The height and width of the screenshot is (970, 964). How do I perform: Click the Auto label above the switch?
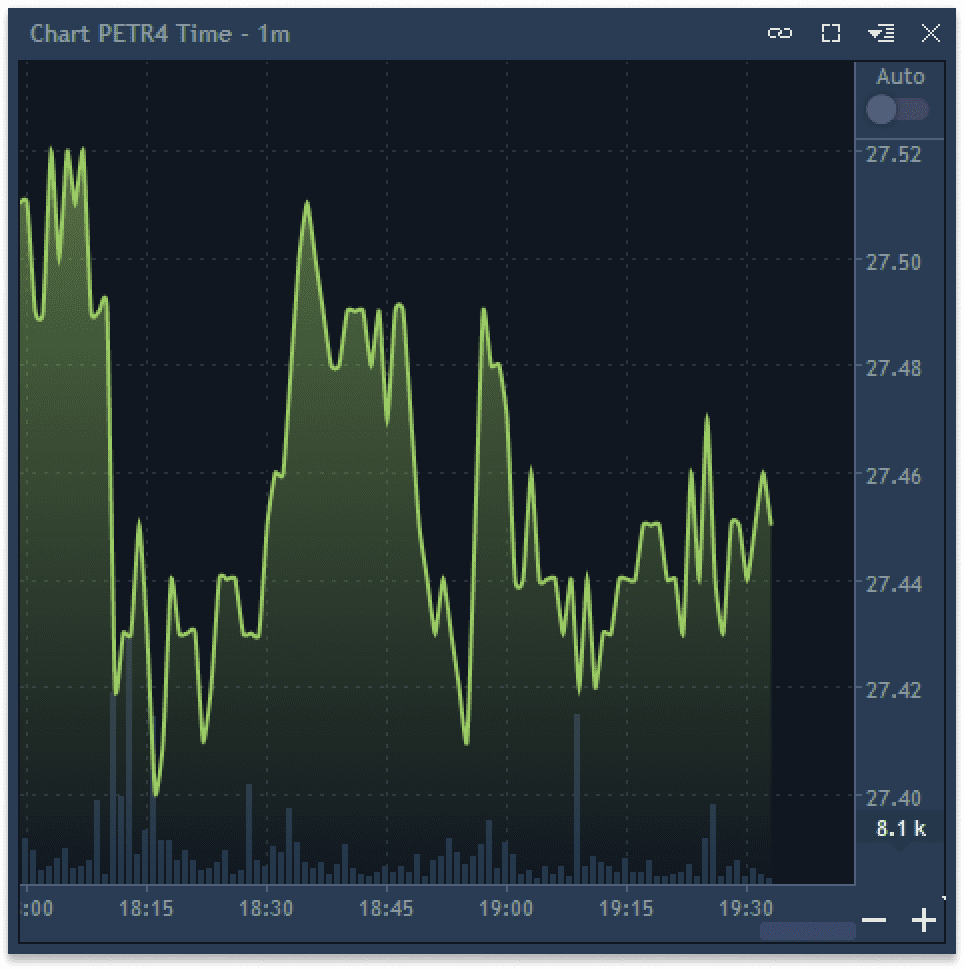click(900, 76)
